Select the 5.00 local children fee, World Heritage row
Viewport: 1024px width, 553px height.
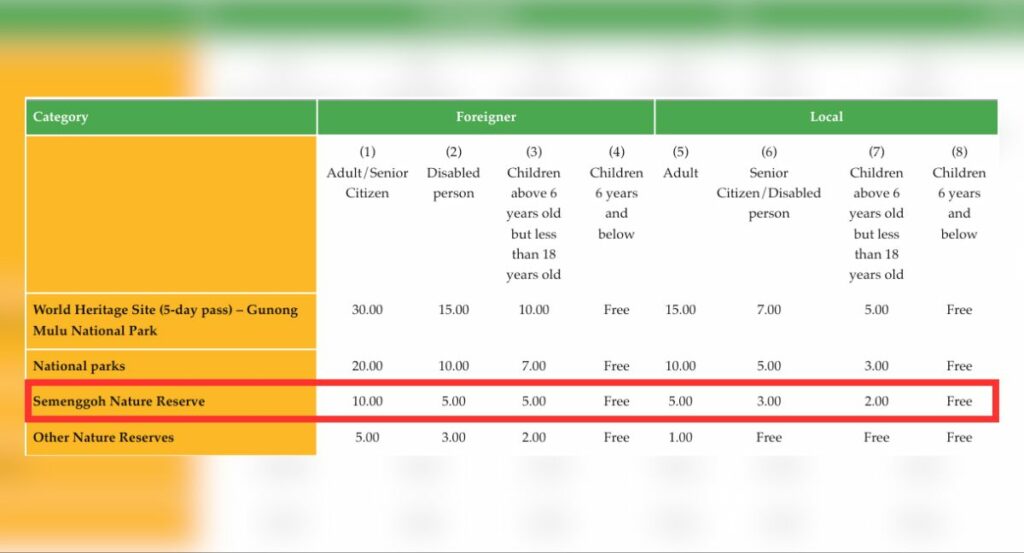(x=876, y=309)
